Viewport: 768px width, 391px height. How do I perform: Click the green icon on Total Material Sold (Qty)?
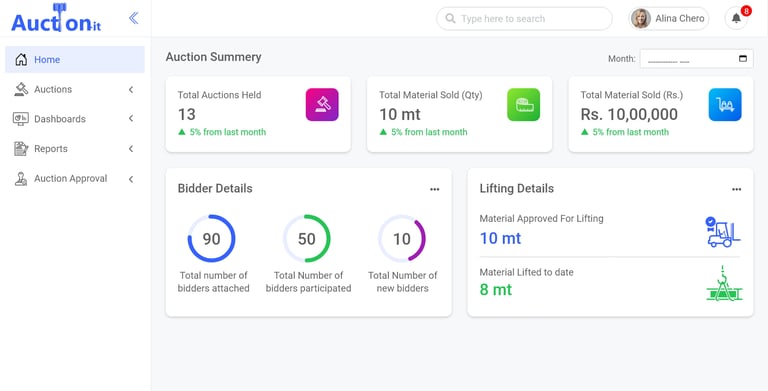524,104
